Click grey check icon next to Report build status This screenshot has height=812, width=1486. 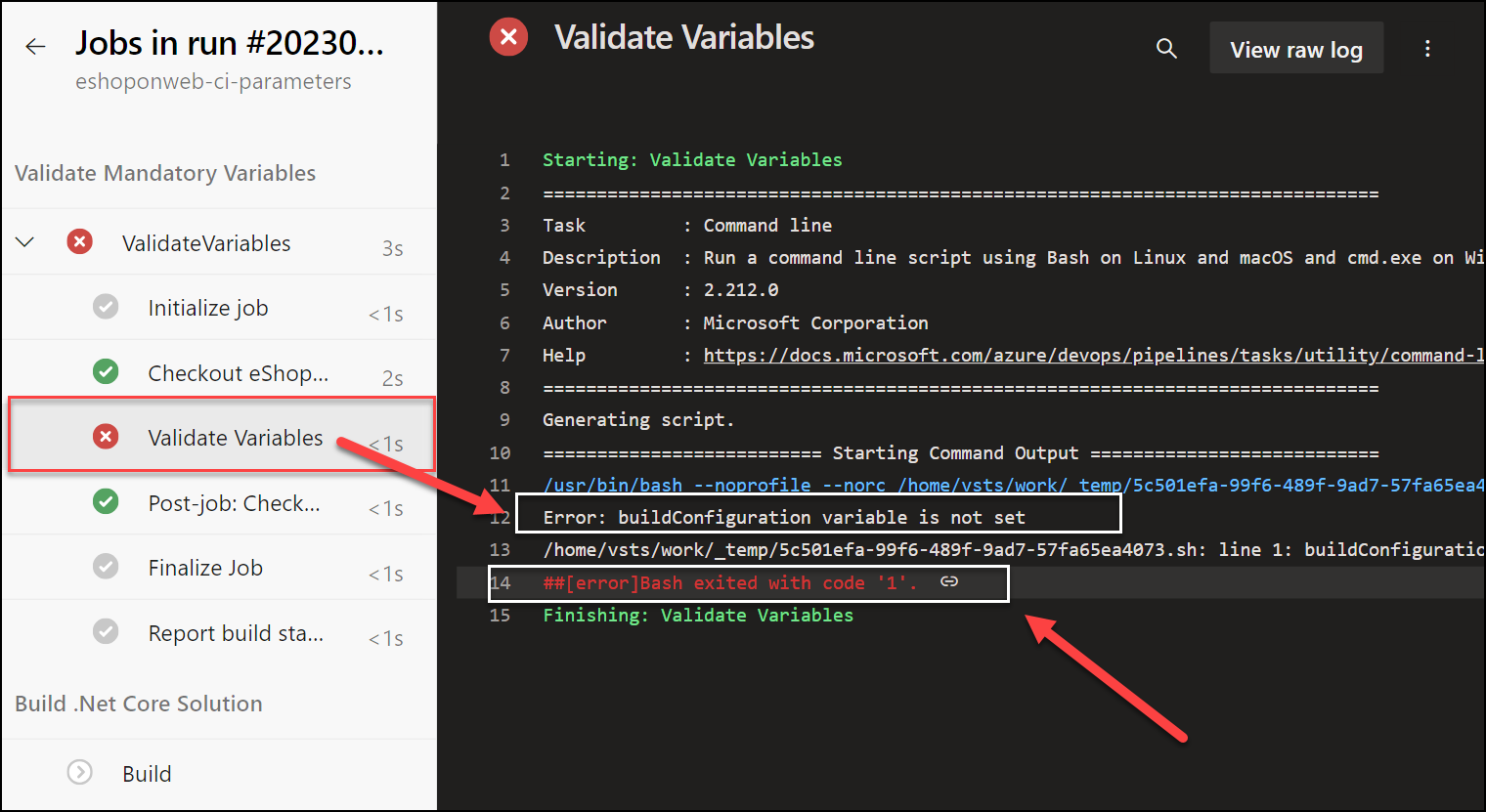click(x=106, y=631)
